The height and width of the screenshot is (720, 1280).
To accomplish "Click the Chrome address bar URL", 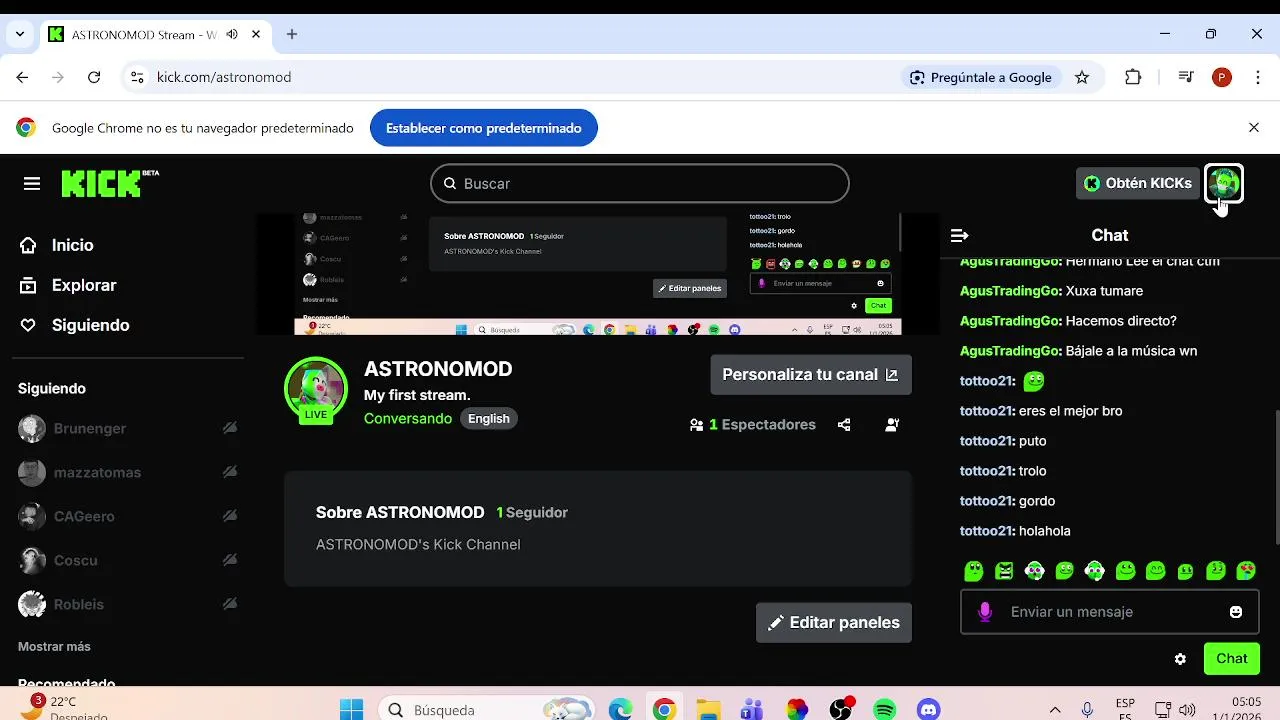I will coord(224,77).
